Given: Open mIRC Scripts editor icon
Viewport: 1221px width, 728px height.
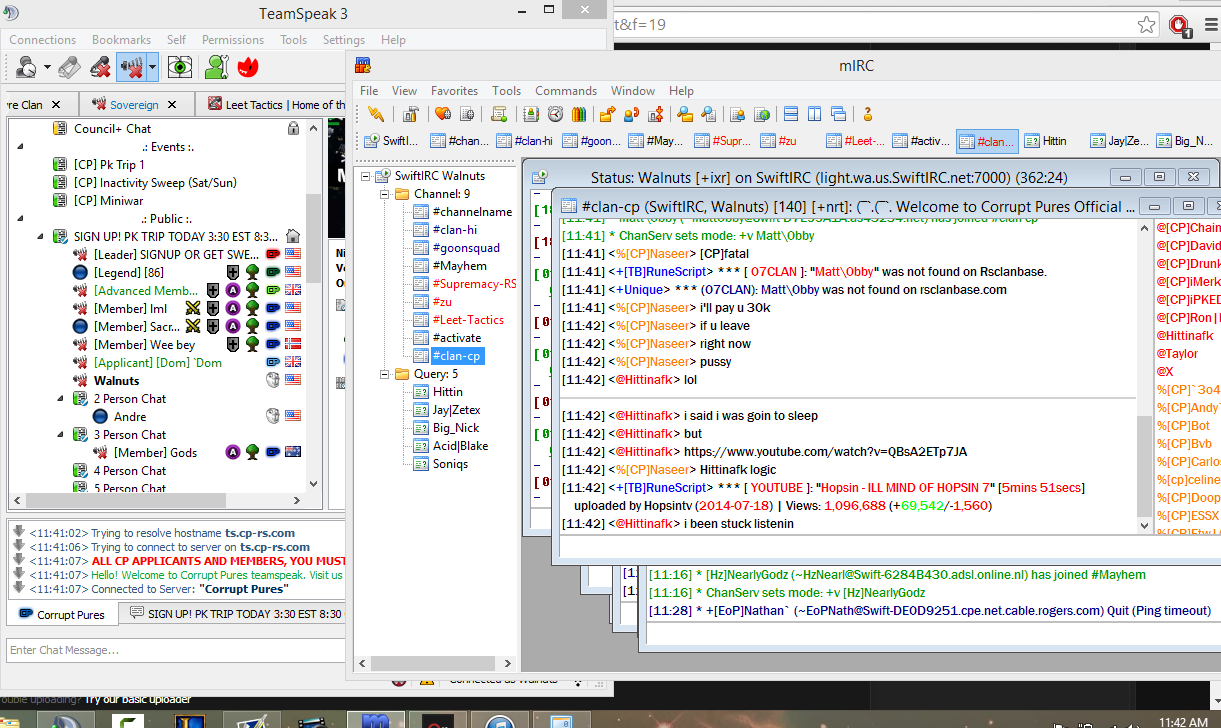Looking at the screenshot, I should tap(498, 114).
